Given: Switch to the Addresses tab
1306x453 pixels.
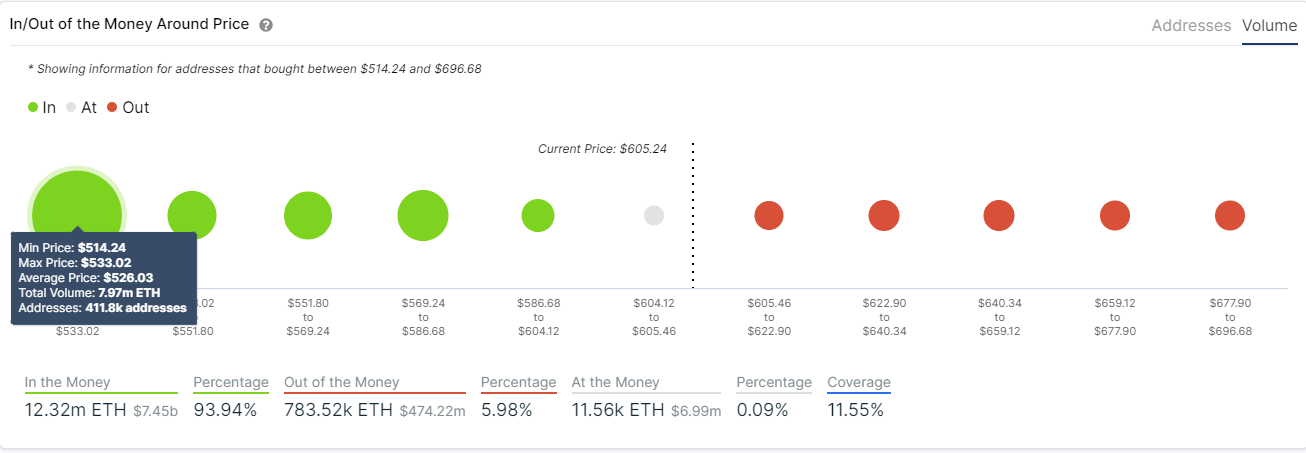Looking at the screenshot, I should click(1191, 26).
